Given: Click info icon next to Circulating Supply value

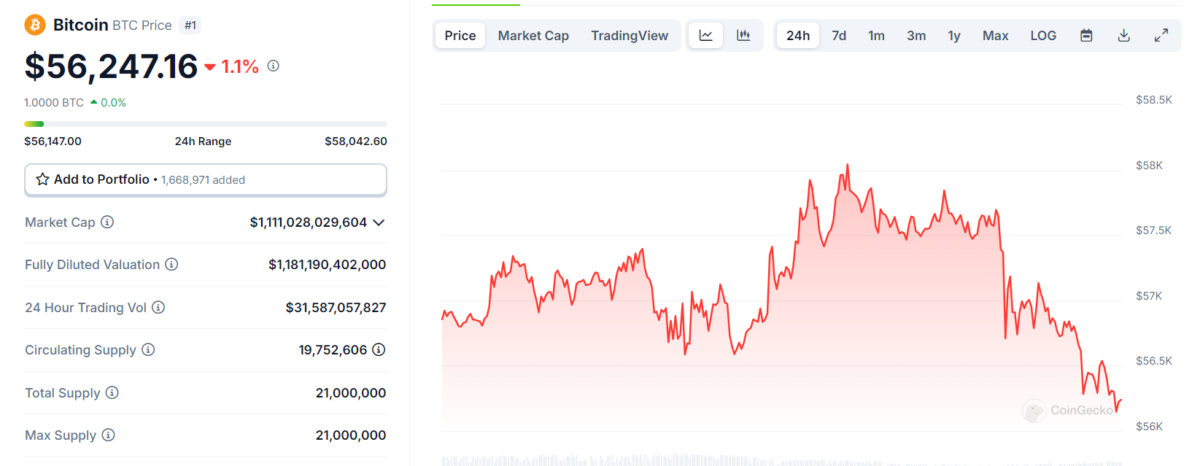Looking at the screenshot, I should 379,350.
